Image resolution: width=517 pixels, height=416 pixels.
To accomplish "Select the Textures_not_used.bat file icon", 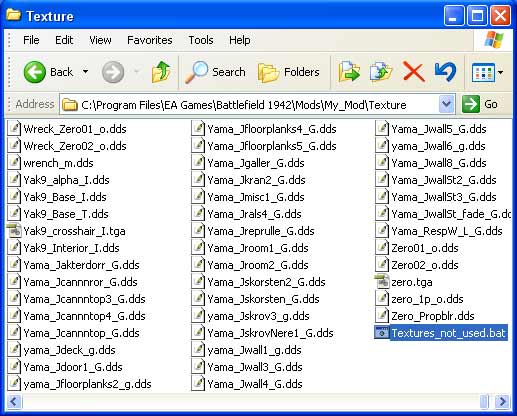I will click(x=382, y=333).
